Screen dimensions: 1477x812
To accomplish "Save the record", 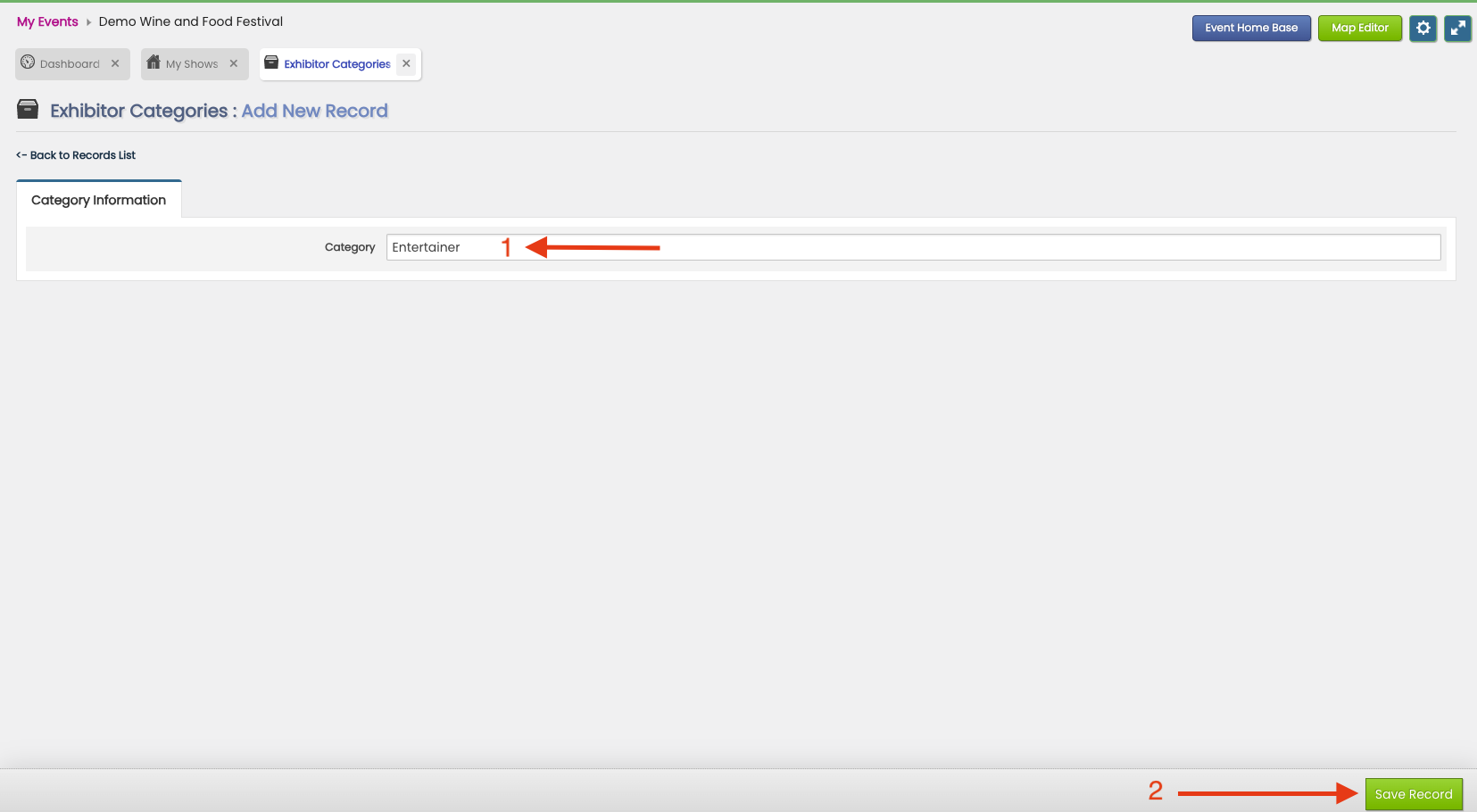I will coord(1414,794).
